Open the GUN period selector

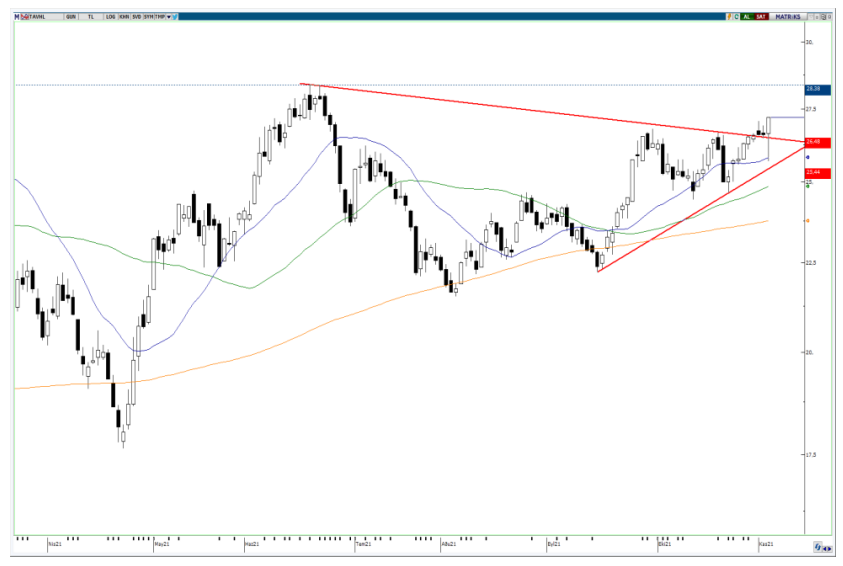(70, 17)
